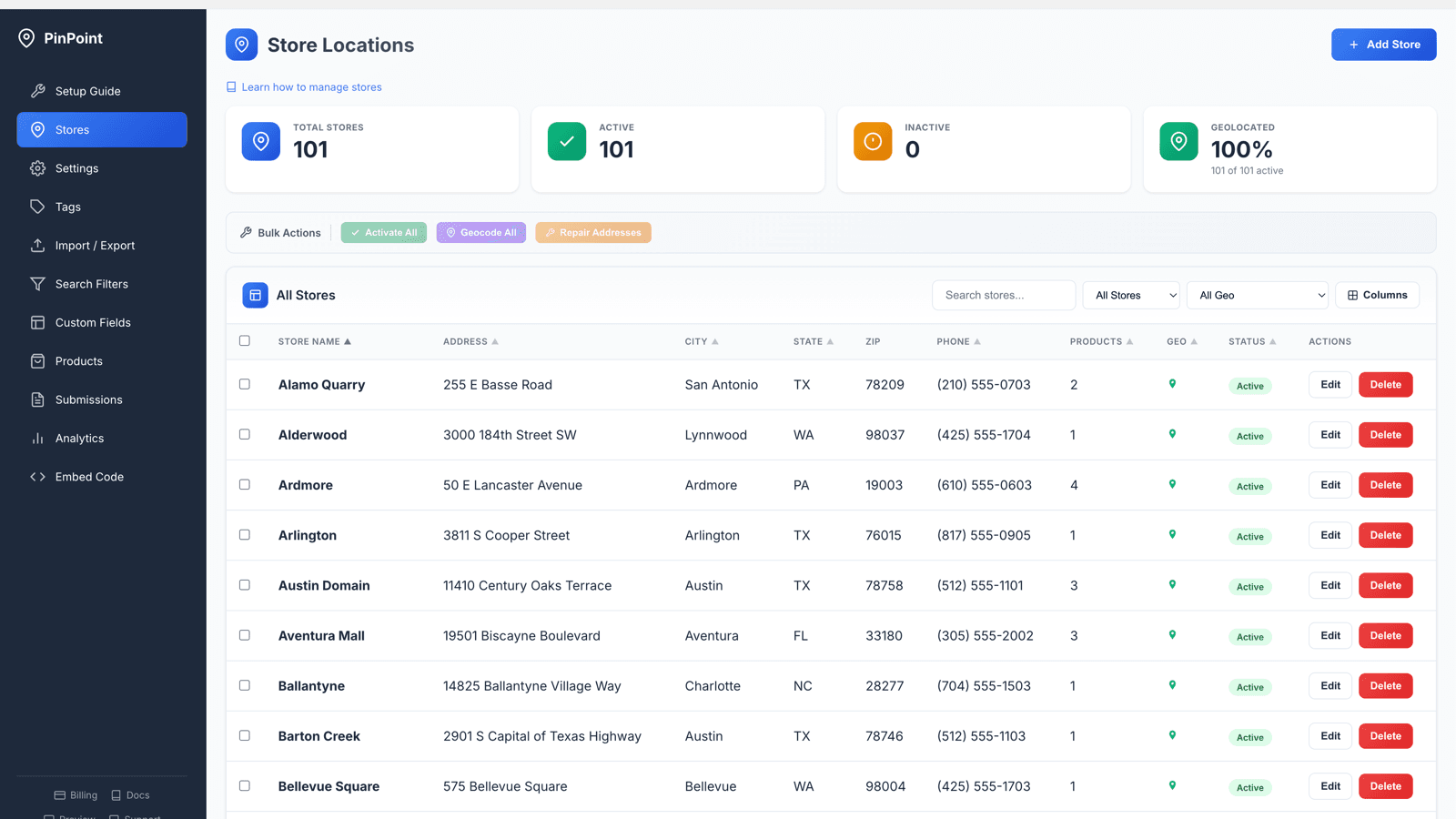The height and width of the screenshot is (819, 1456).
Task: Click the Analytics bar chart icon
Action: click(37, 438)
